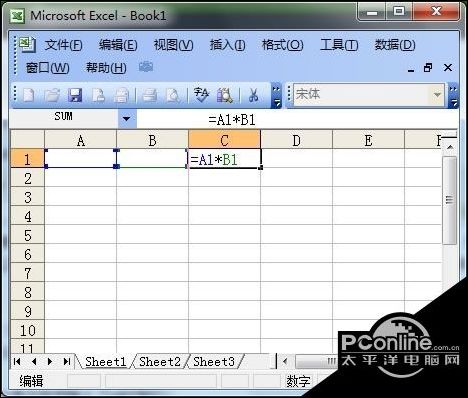Select column A header
468x398 pixels.
tap(80, 140)
